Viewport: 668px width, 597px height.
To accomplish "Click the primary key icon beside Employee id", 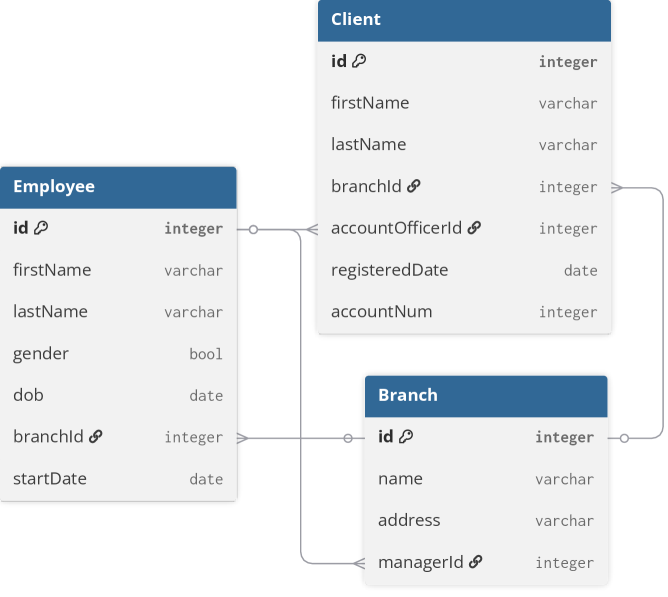I will 42,228.
